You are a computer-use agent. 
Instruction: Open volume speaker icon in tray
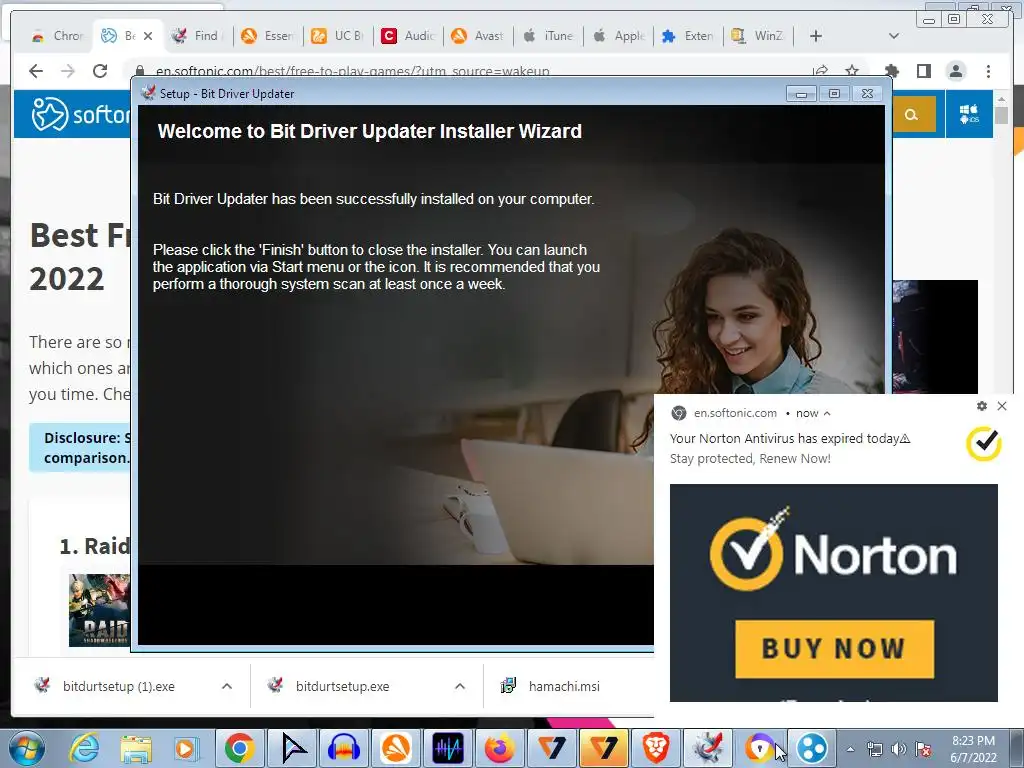pos(899,749)
